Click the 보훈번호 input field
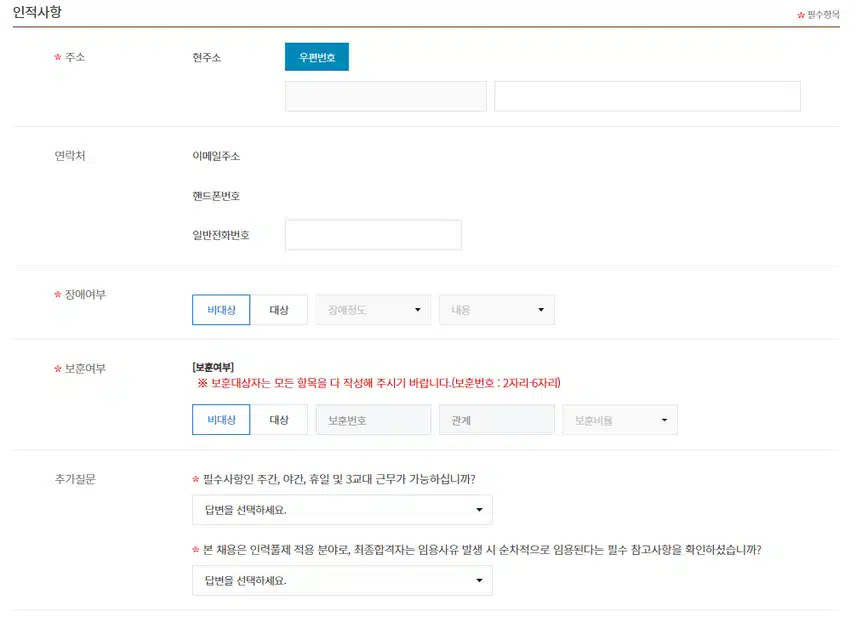Image resolution: width=856 pixels, height=618 pixels. [373, 420]
